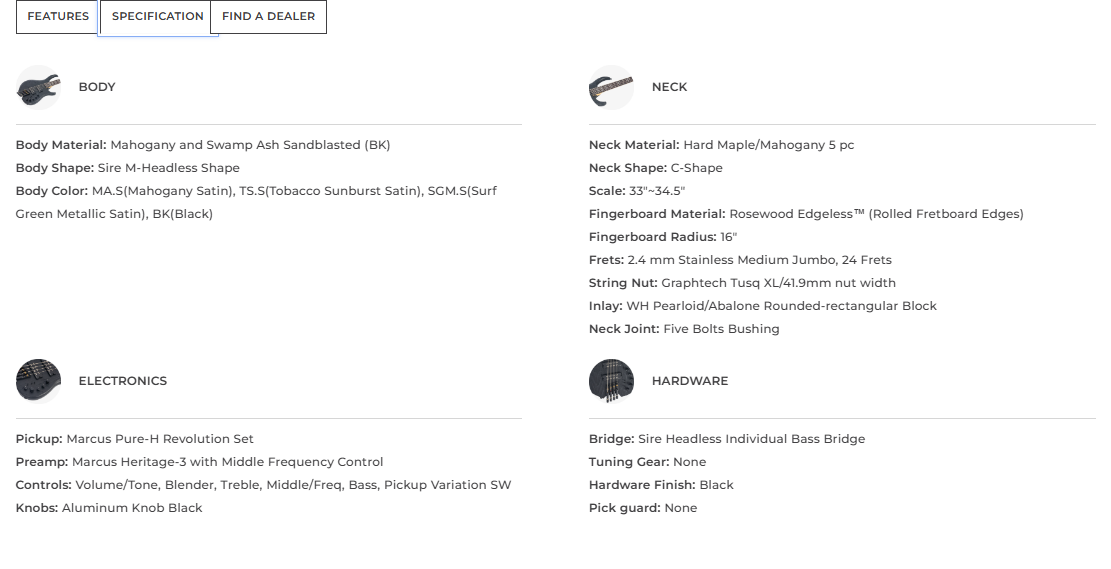Click the String Nut specification line
The width and height of the screenshot is (1111, 569).
[x=742, y=283]
